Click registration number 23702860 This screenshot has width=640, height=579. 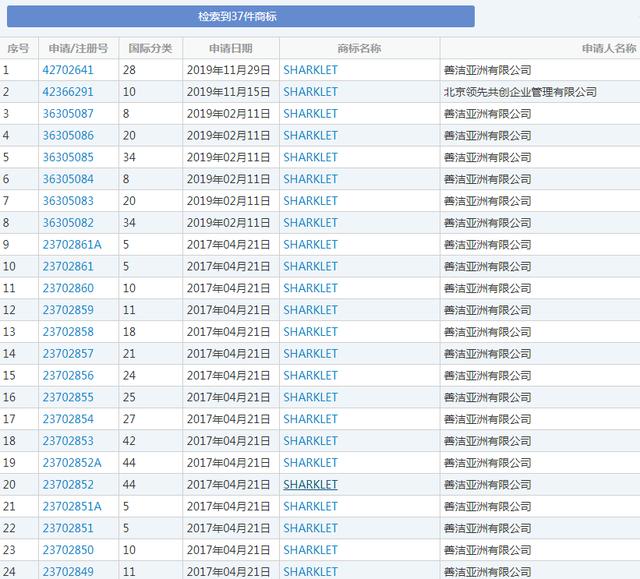[x=68, y=288]
